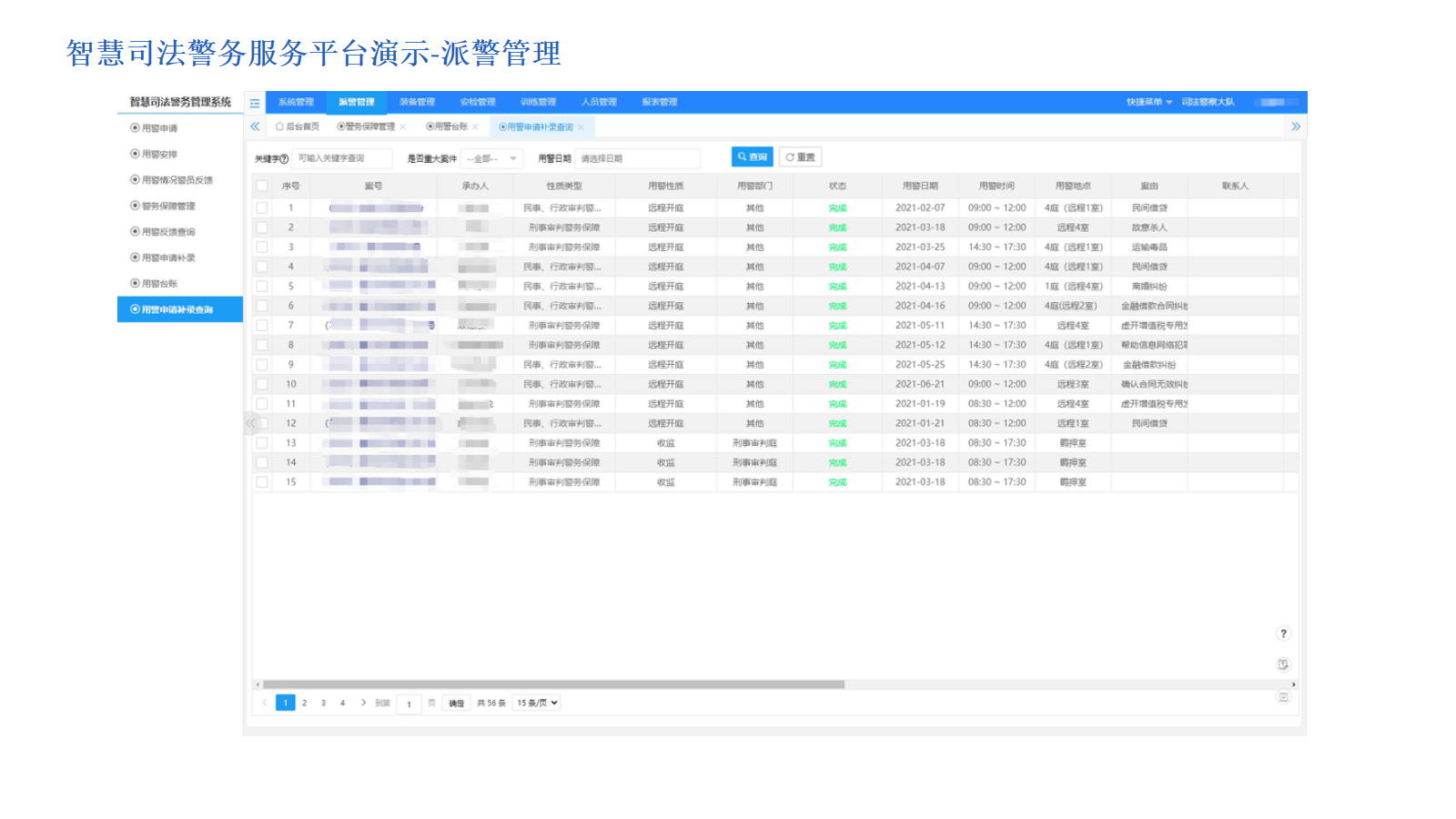Check the checkbox for row 10

262,384
